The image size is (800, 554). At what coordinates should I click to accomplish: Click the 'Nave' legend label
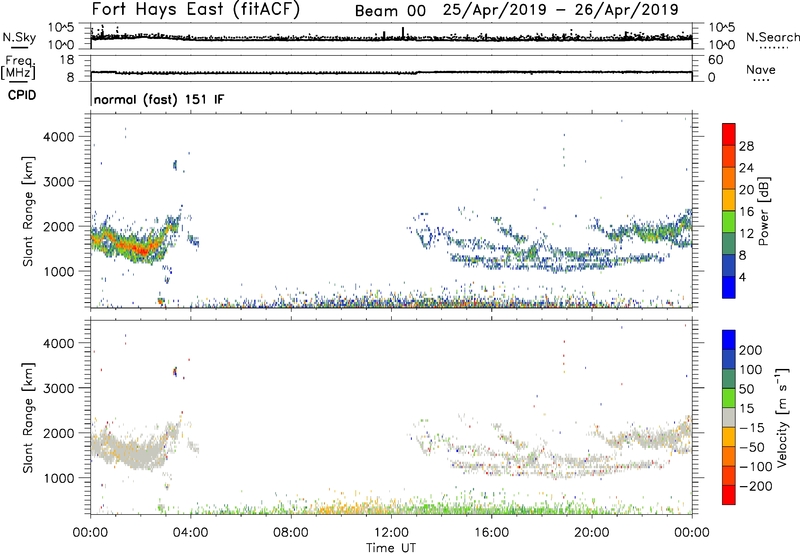click(x=761, y=70)
